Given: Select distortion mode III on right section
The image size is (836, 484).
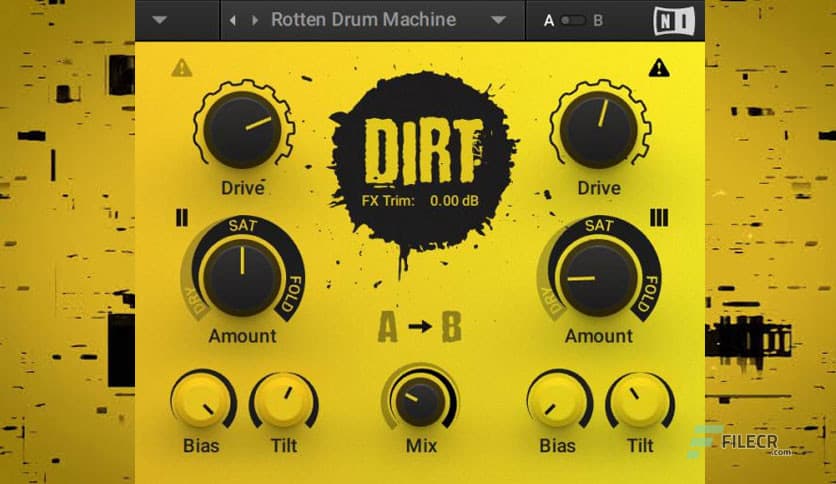Looking at the screenshot, I should point(659,217).
